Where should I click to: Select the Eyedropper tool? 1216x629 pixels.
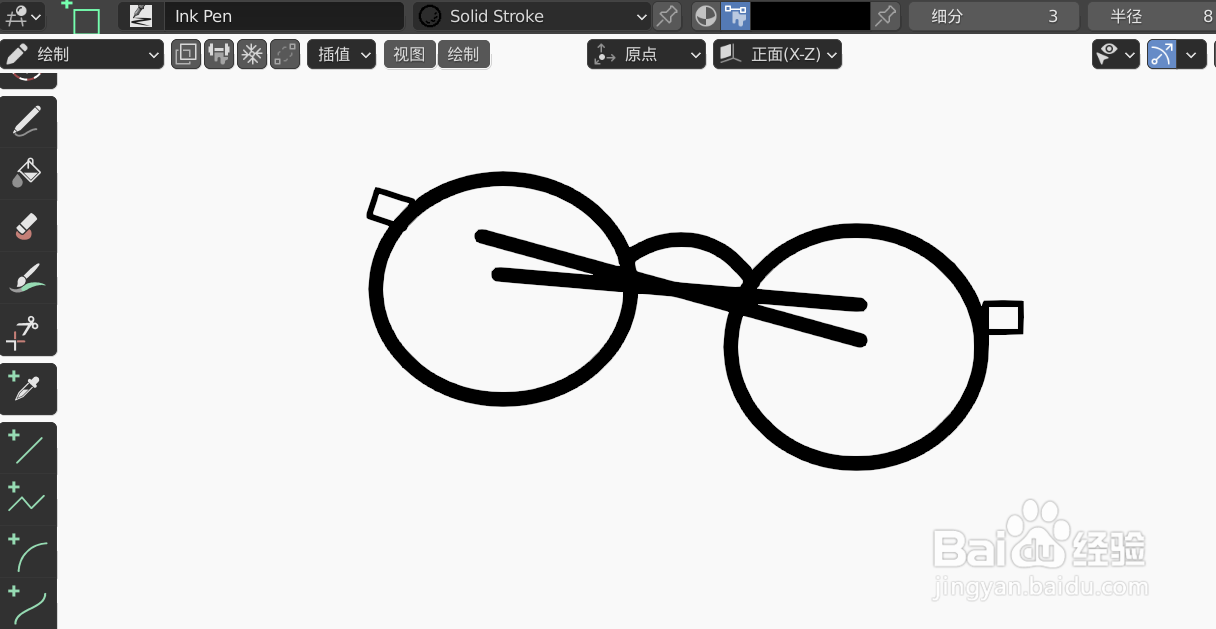28,389
